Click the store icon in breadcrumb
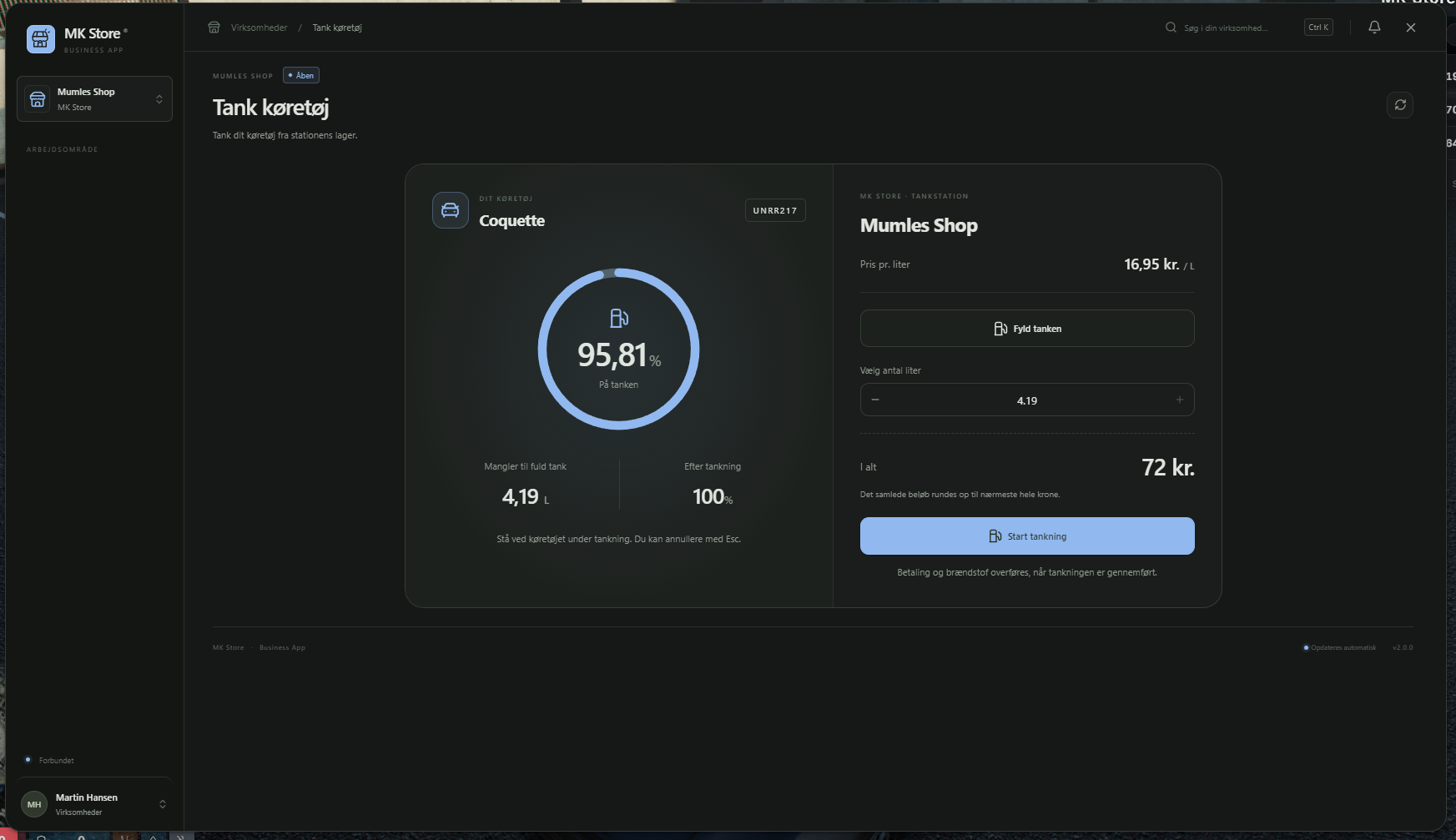Screen dimensions: 1456x840 tap(214, 28)
